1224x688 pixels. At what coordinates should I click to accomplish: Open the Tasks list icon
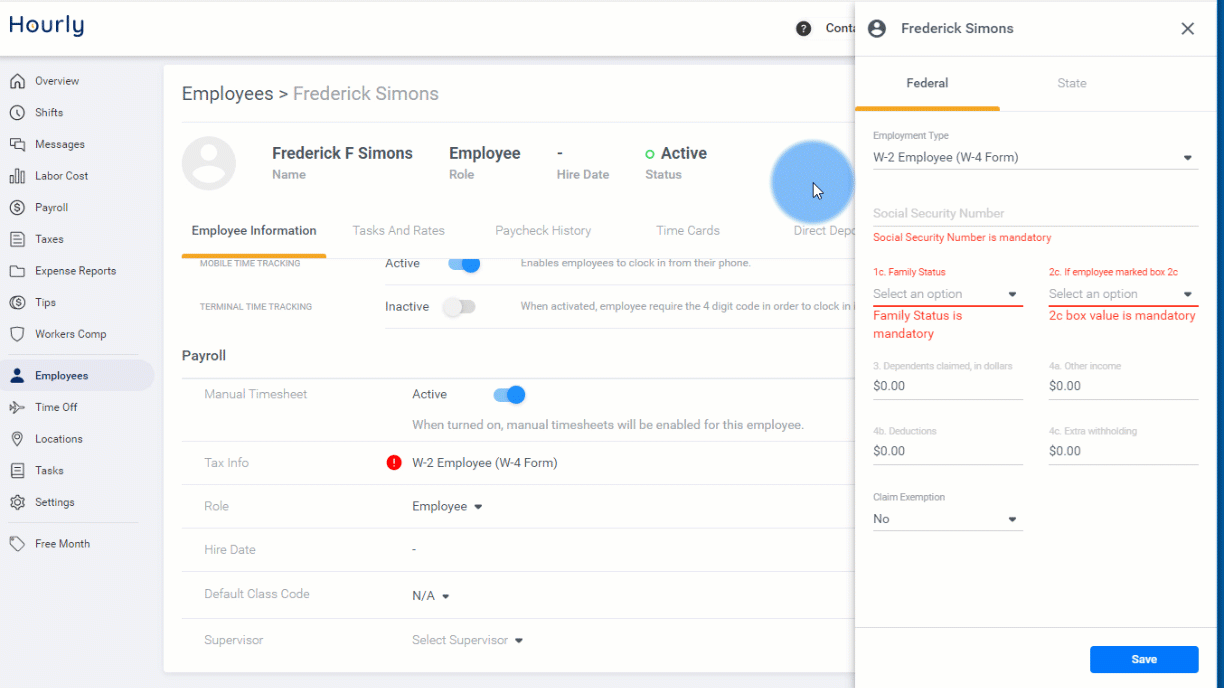(x=17, y=470)
